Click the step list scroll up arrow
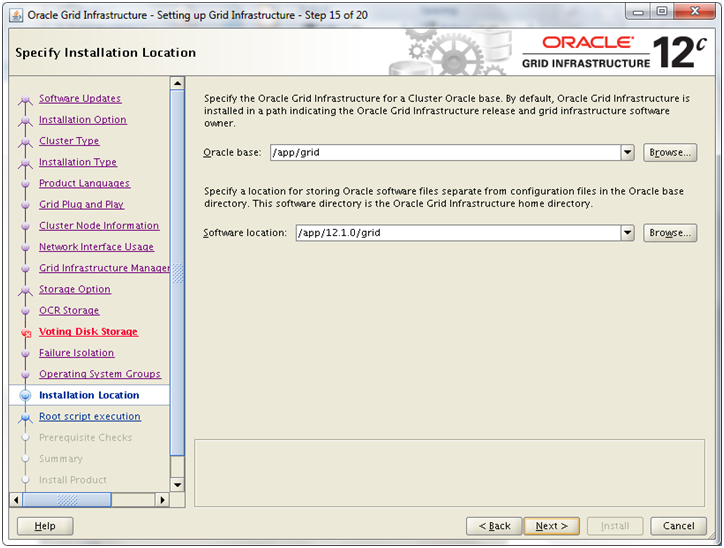 tap(177, 83)
